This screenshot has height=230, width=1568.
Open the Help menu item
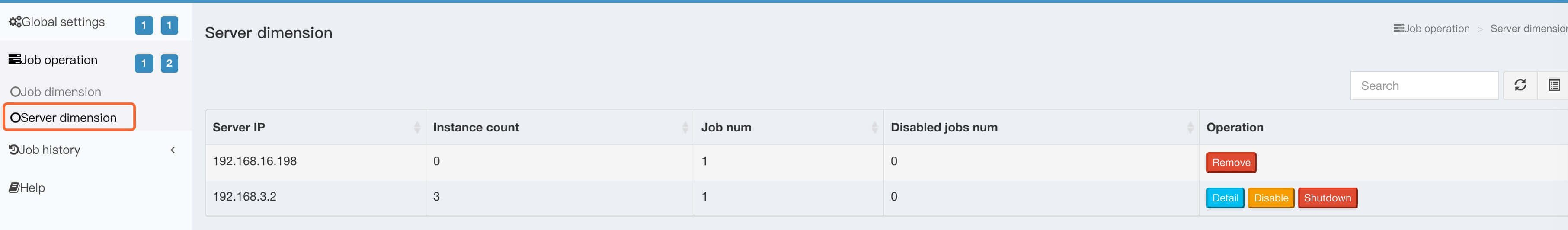click(x=32, y=188)
